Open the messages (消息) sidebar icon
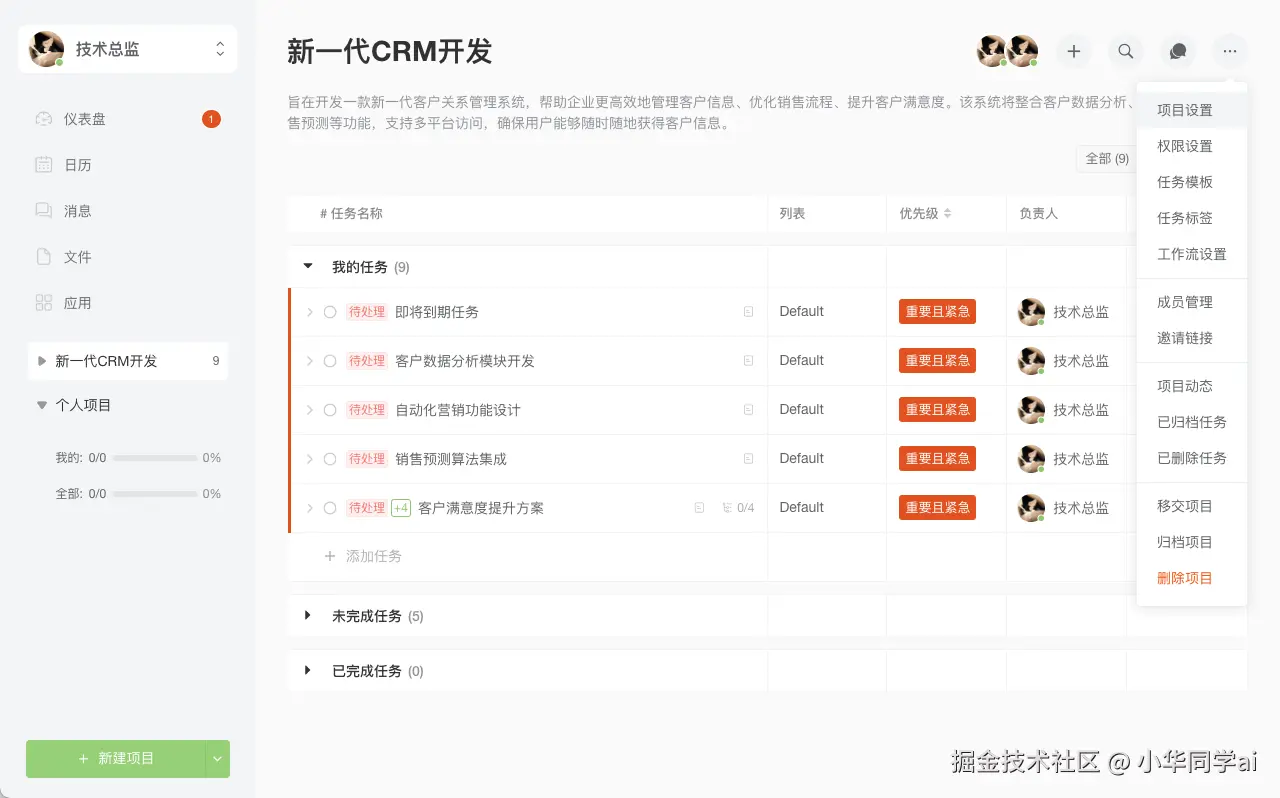 click(44, 211)
